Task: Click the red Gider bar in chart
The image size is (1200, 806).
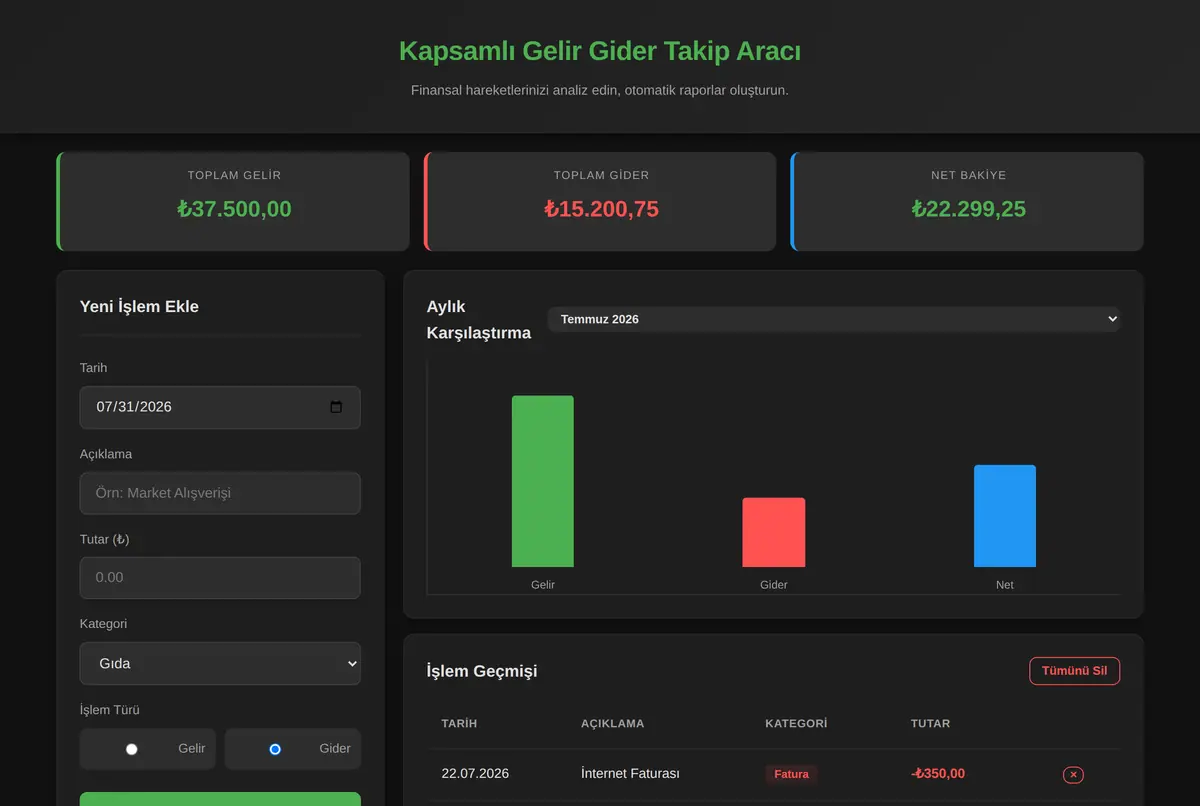Action: 774,532
